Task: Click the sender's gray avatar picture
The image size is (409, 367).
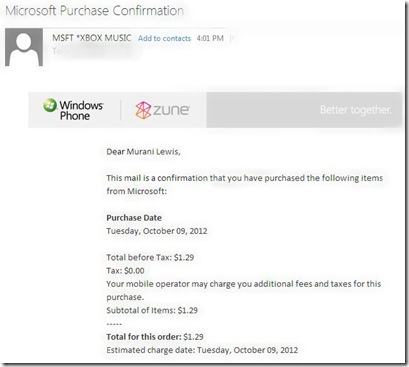Action: (24, 47)
